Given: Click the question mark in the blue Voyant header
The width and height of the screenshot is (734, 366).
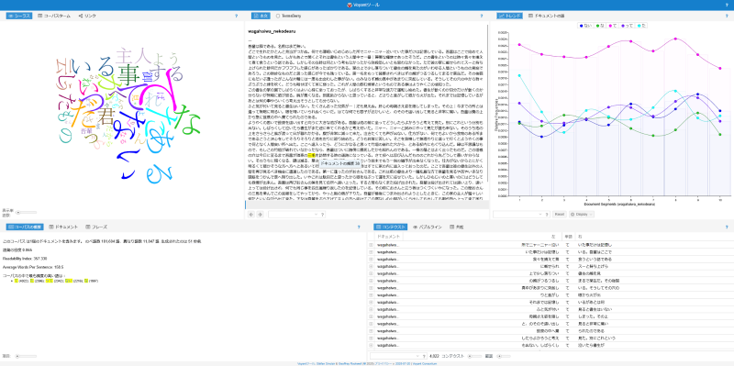Looking at the screenshot, I should (727, 5).
